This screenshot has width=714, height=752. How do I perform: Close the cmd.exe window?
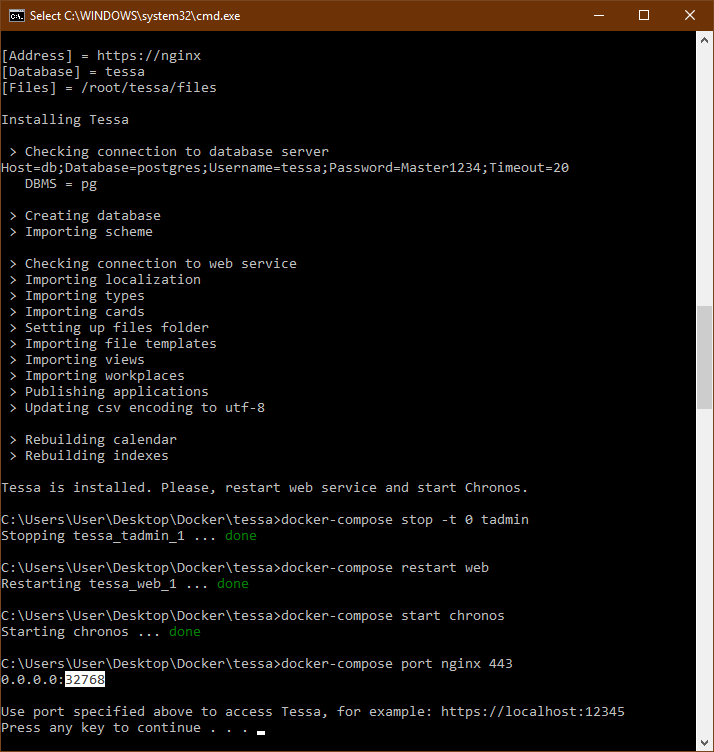(690, 15)
